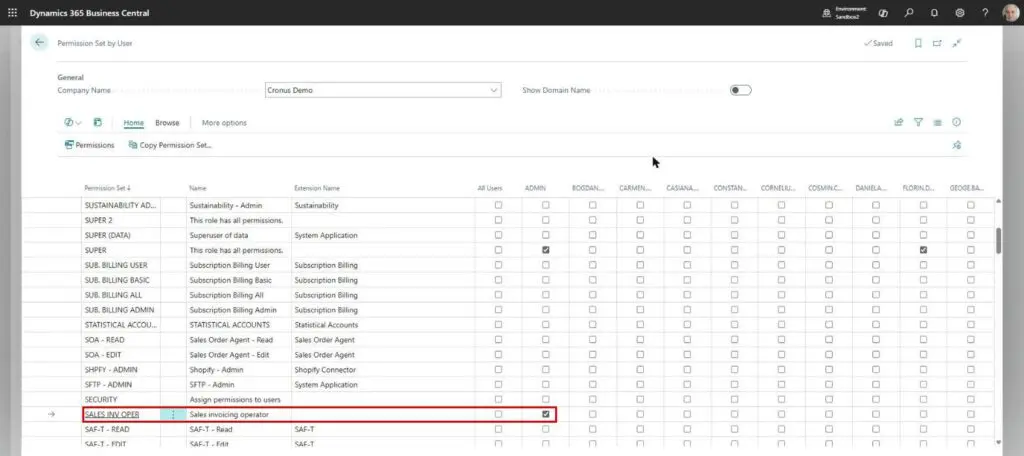Click the pin action bar icon

coord(957,145)
